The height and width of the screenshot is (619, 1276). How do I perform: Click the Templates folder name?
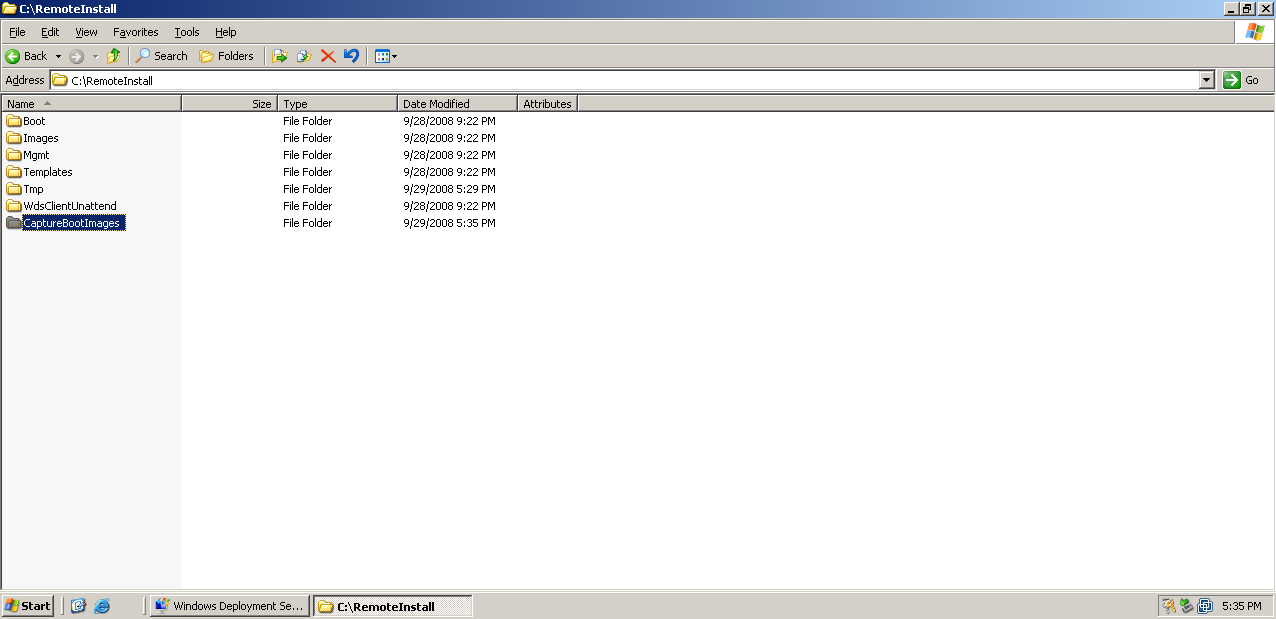[48, 172]
